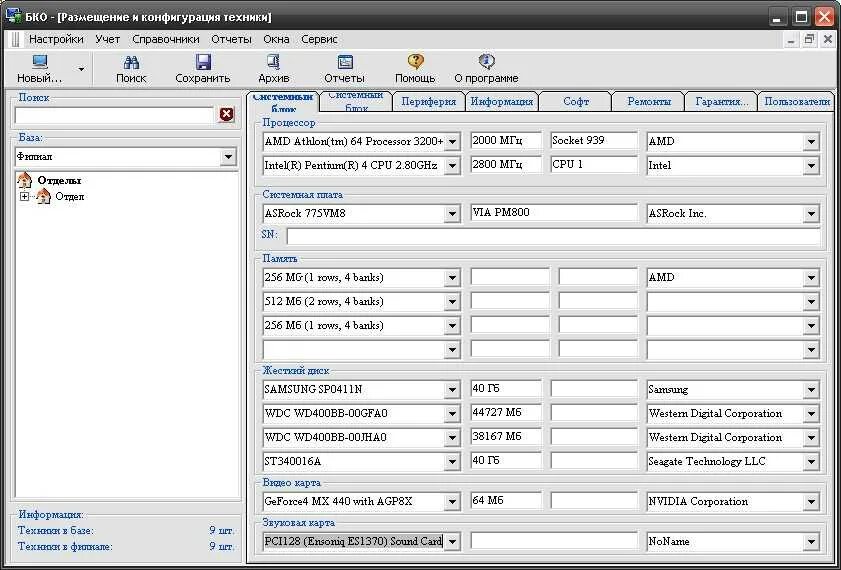Click the Техники в базе count text
This screenshot has width=841, height=570.
click(x=222, y=530)
